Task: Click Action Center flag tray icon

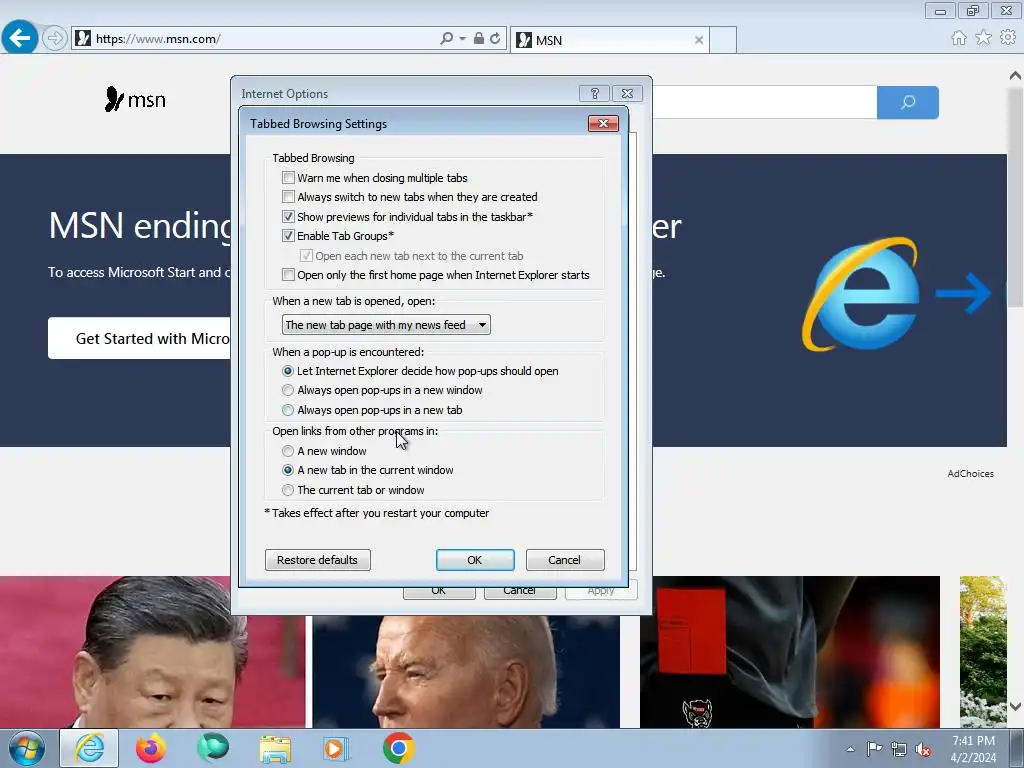Action: click(x=874, y=749)
